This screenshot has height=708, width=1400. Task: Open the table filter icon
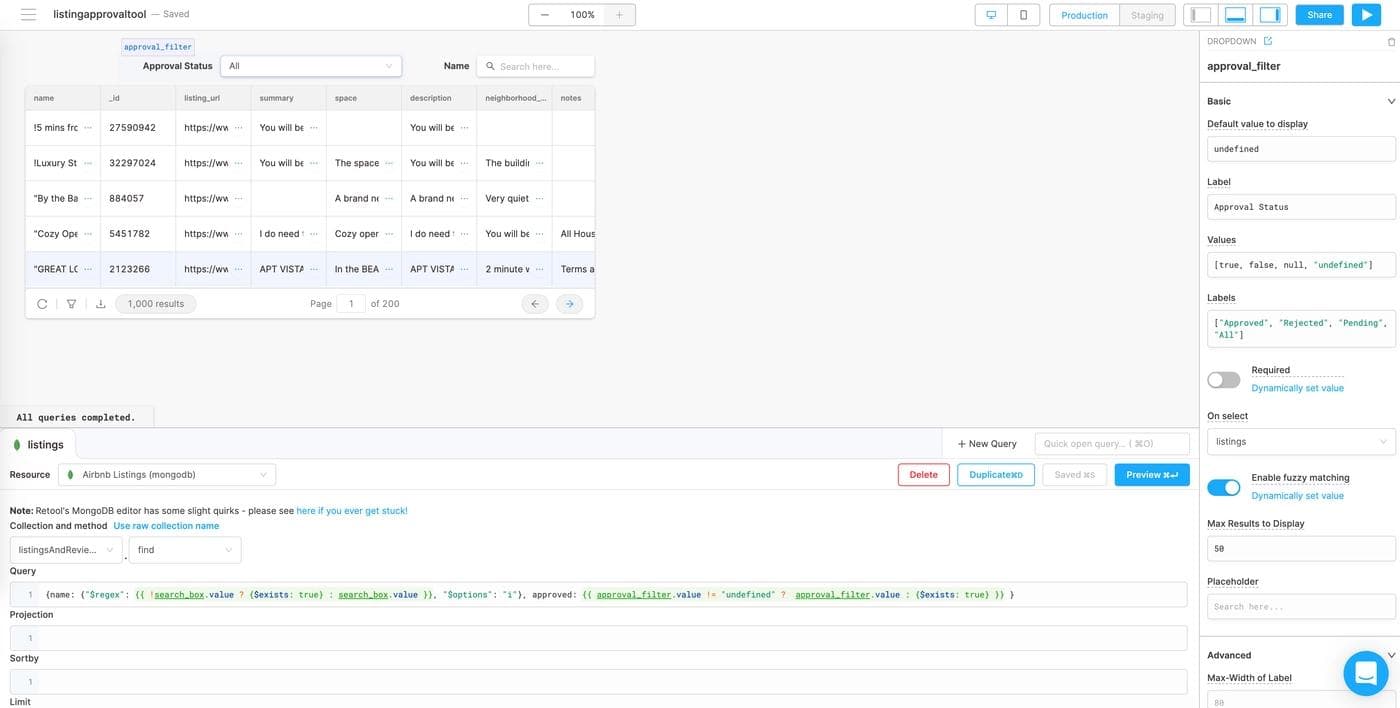[x=71, y=304]
